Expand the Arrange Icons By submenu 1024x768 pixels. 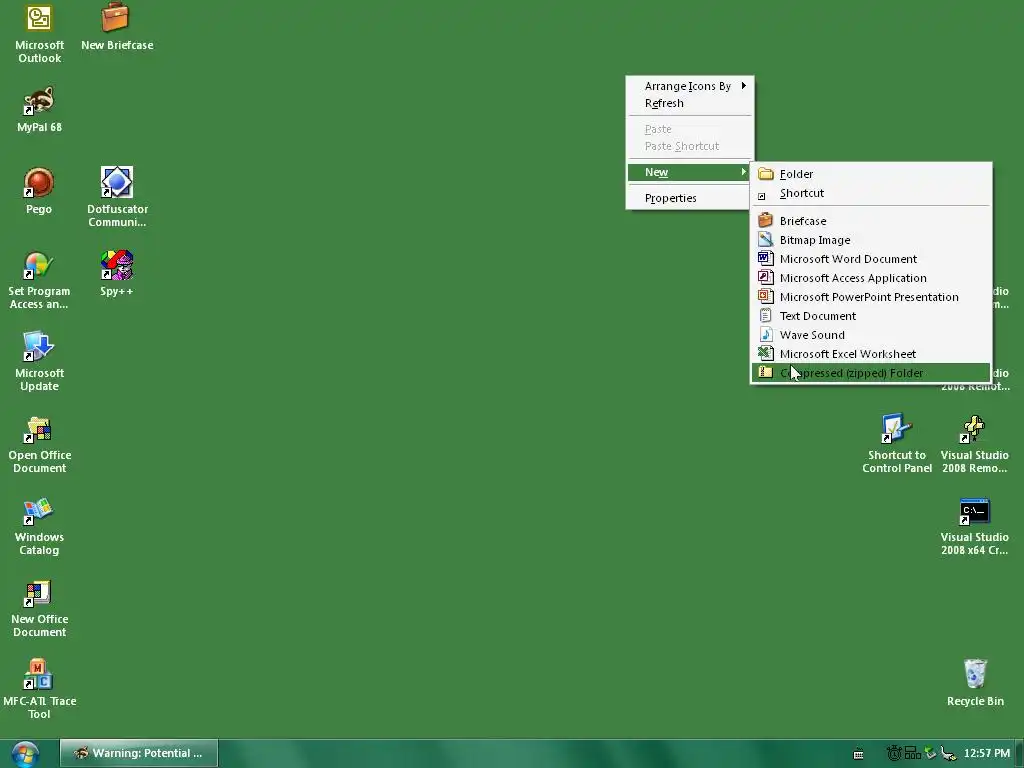pos(690,86)
